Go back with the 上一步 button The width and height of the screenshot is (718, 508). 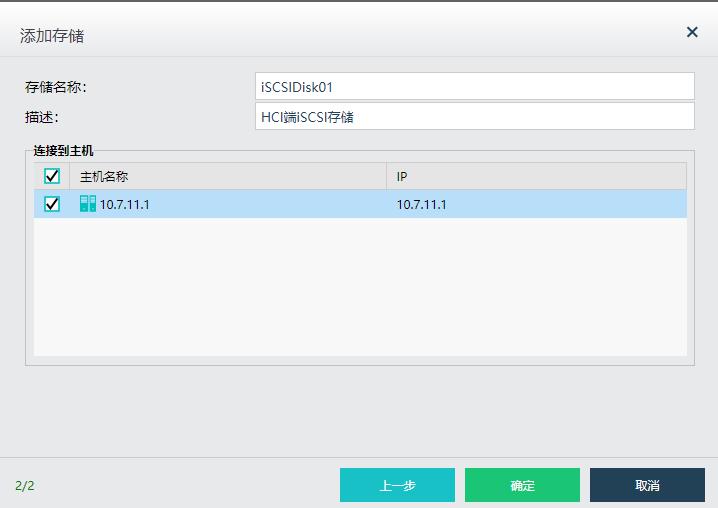tap(397, 485)
